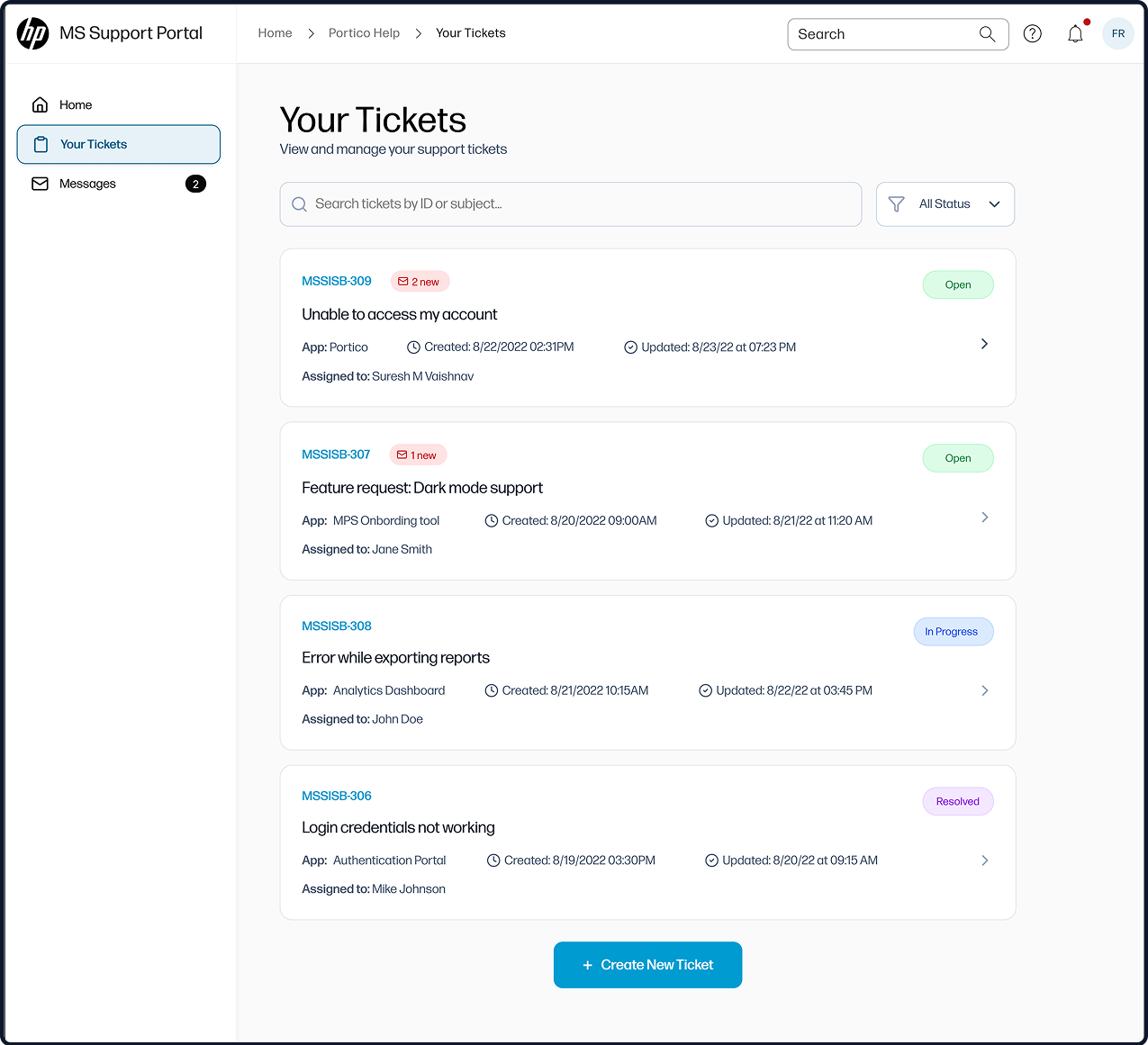This screenshot has width=1148, height=1045.
Task: Navigate to Portico Help breadcrumb
Action: [364, 33]
